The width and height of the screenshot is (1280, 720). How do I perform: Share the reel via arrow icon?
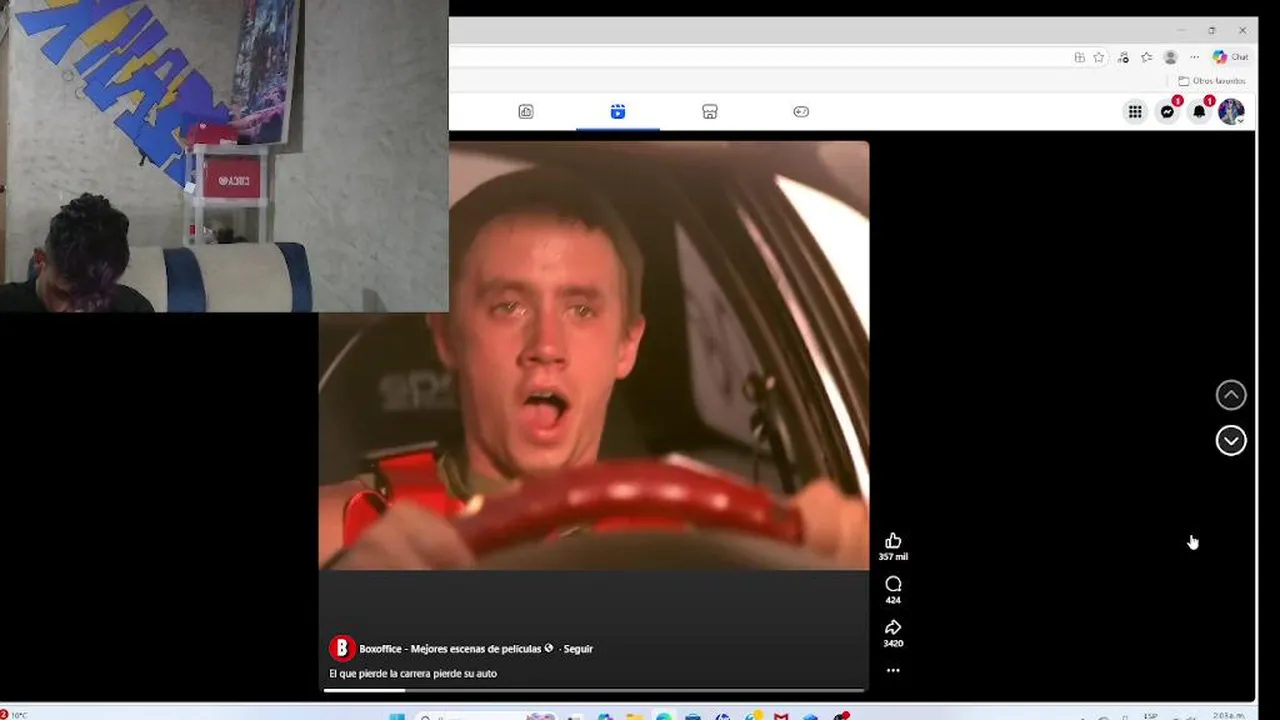[x=893, y=627]
